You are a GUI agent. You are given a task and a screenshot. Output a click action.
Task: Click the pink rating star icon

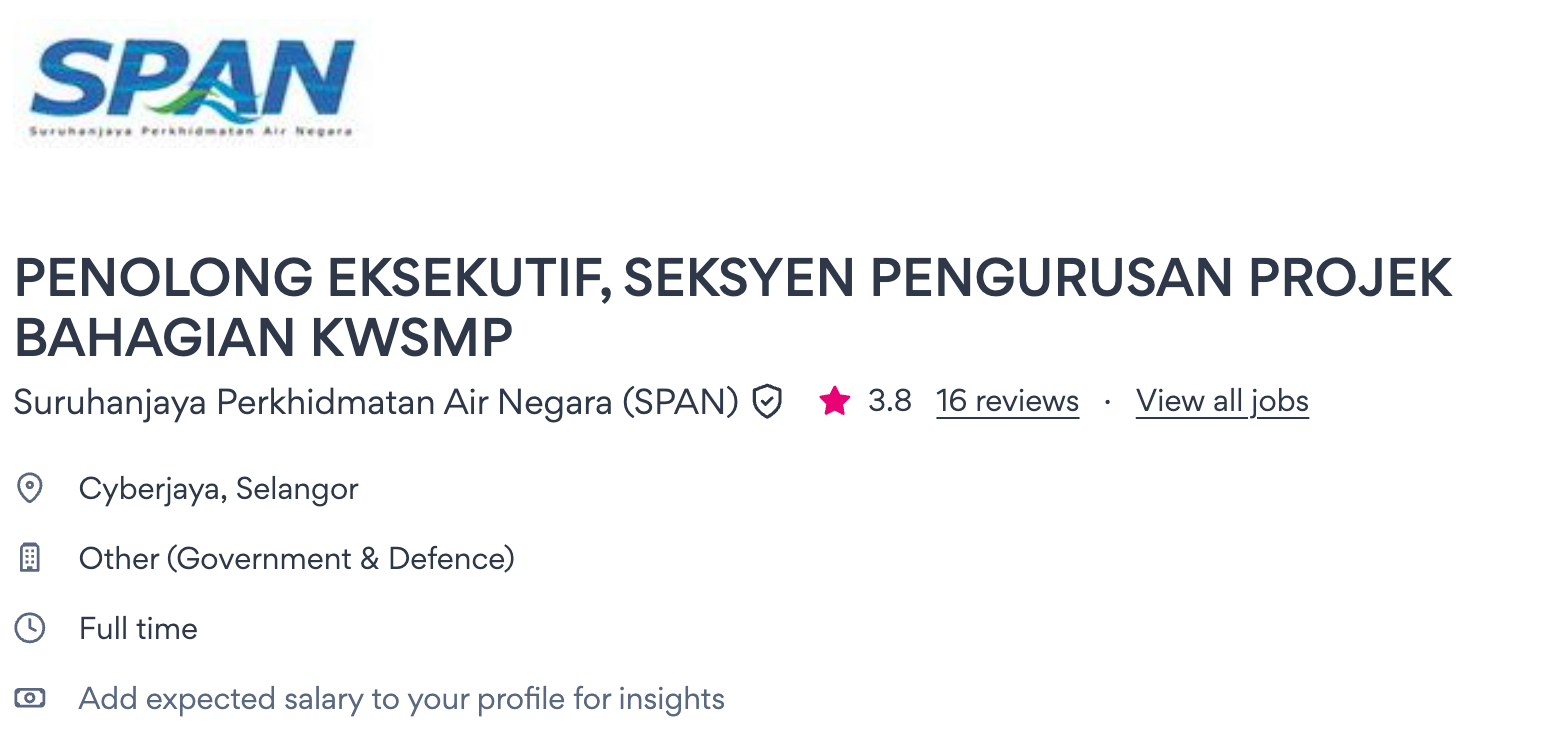[x=834, y=402]
